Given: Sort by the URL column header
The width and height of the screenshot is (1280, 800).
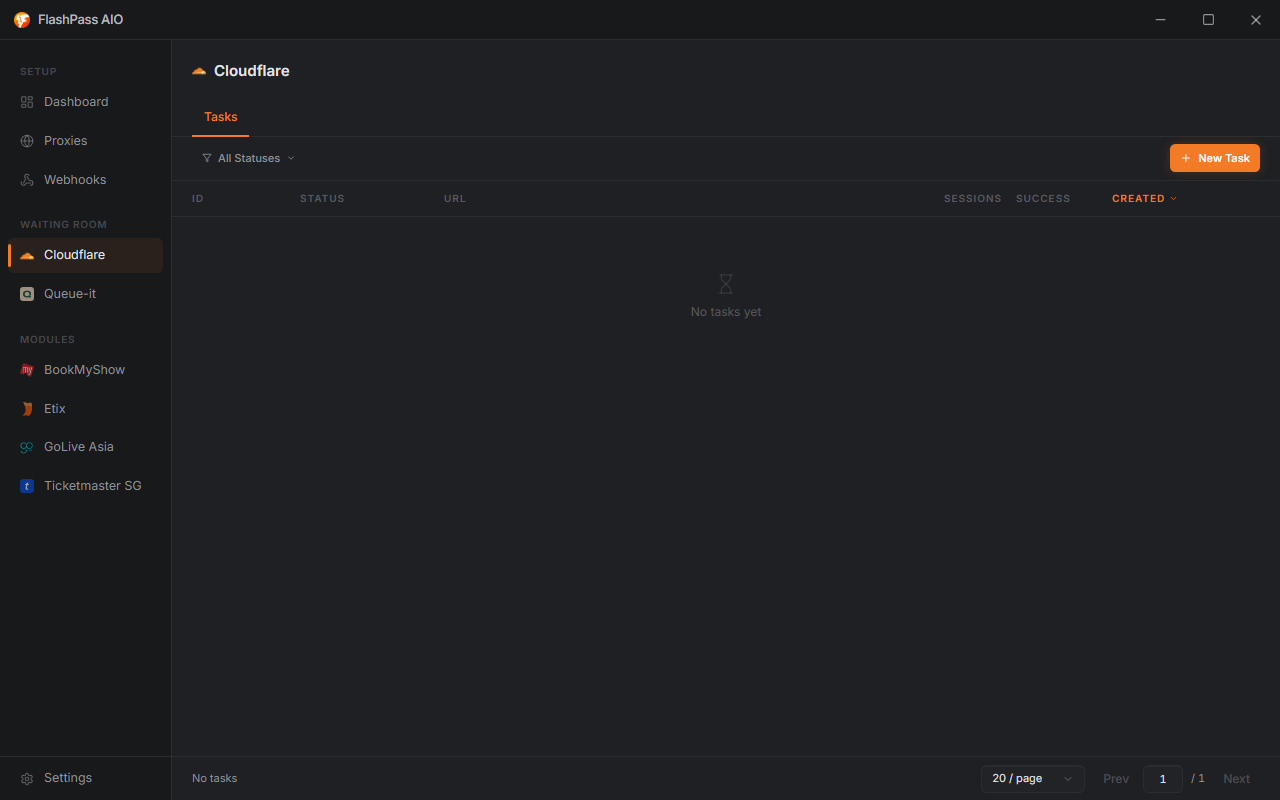Looking at the screenshot, I should click(x=455, y=199).
